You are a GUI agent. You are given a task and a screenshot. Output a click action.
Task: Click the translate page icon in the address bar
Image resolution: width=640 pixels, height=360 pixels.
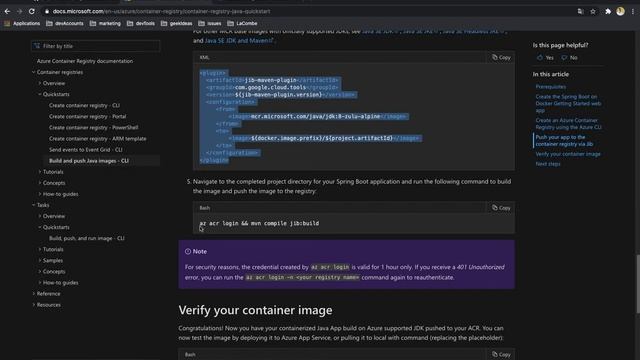[580, 11]
